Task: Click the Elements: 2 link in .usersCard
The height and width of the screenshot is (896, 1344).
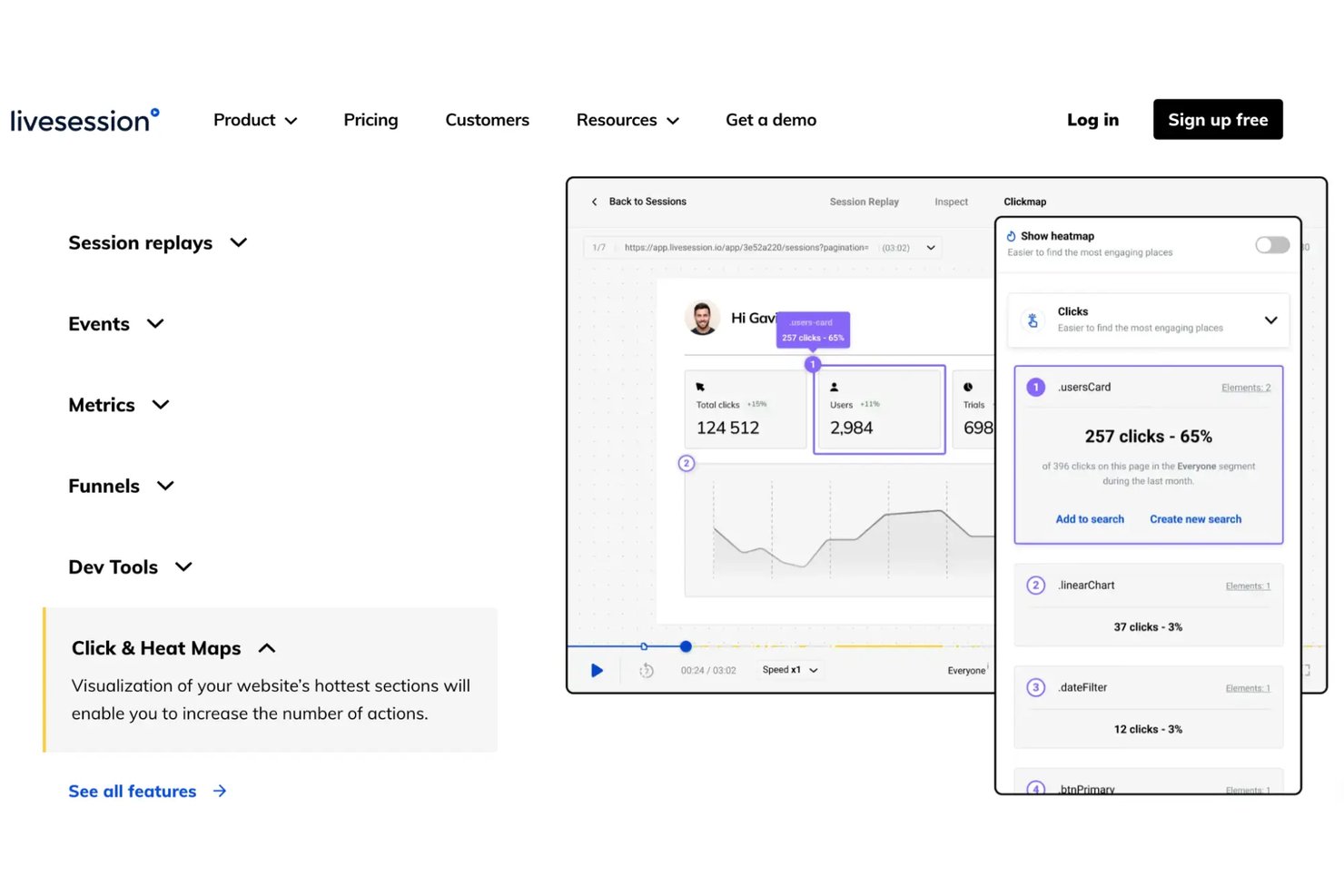Action: (x=1246, y=388)
